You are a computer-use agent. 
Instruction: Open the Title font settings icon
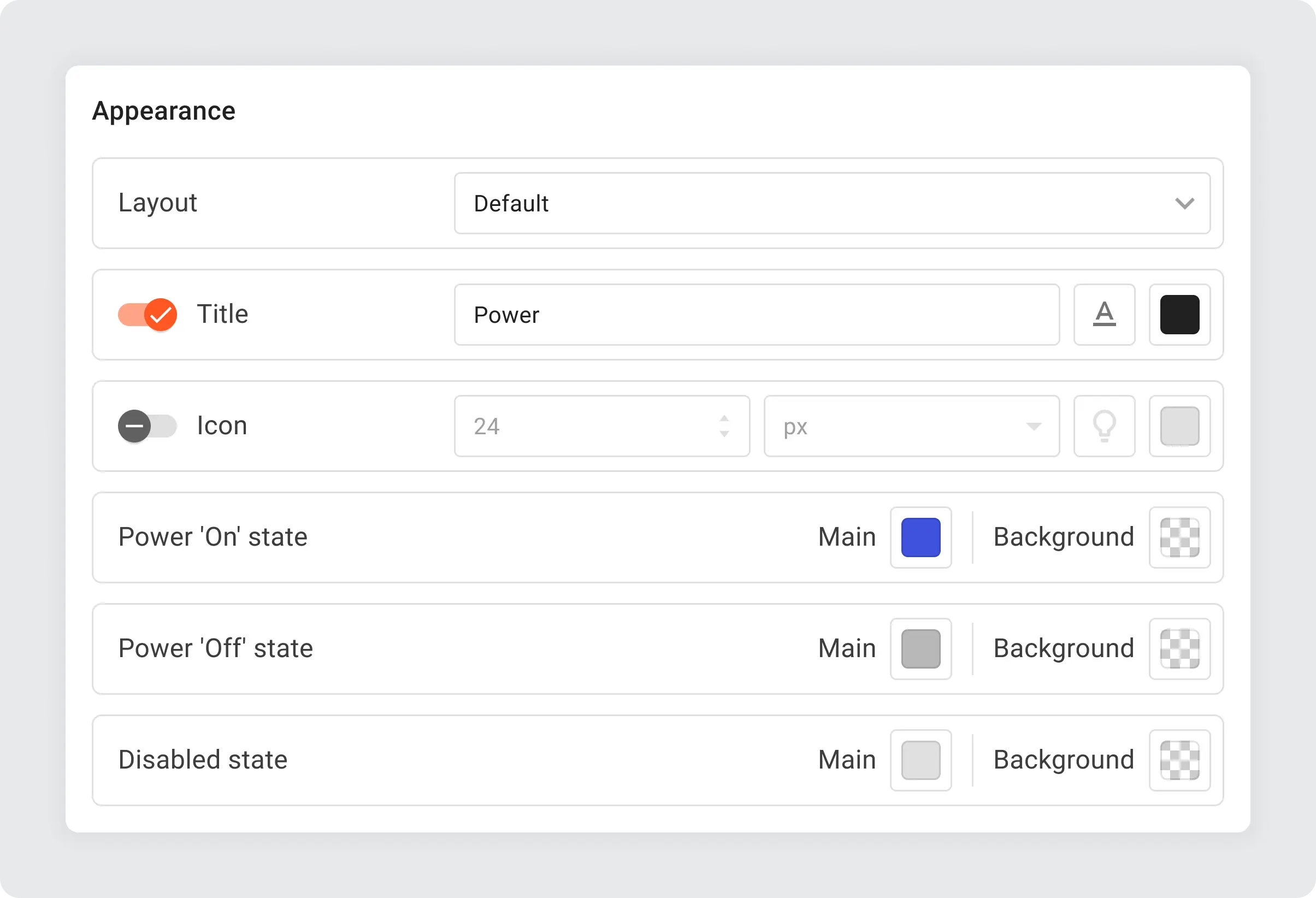pyautogui.click(x=1103, y=314)
